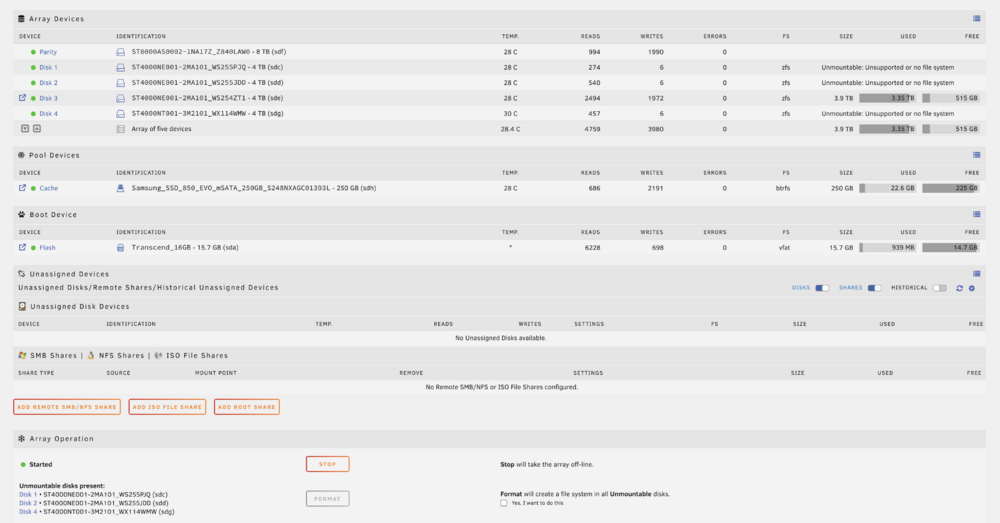
Task: Click Disk 4 drive icon
Action: [x=120, y=114]
